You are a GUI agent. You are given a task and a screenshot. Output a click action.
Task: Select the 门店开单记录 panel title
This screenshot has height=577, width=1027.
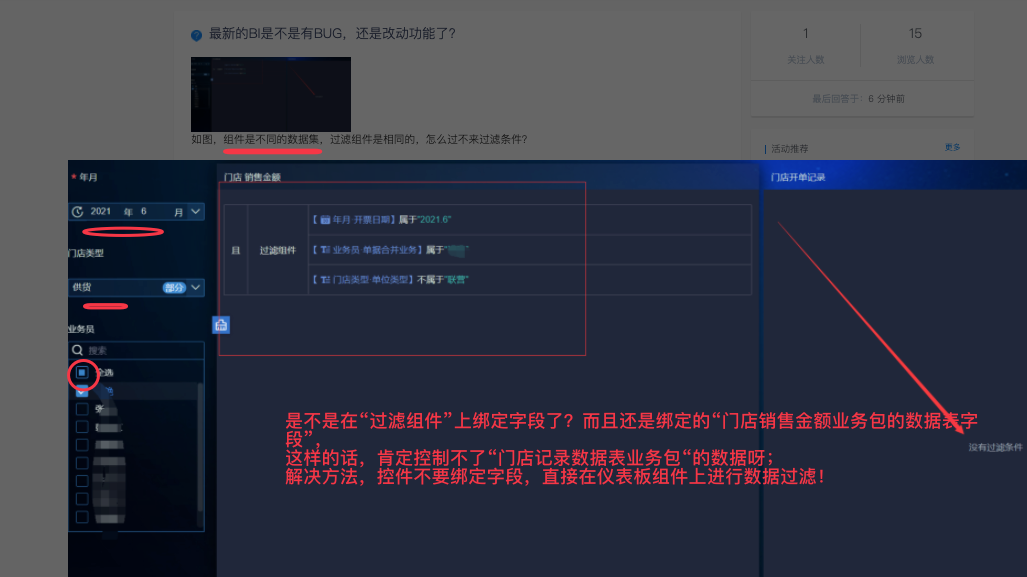[798, 177]
